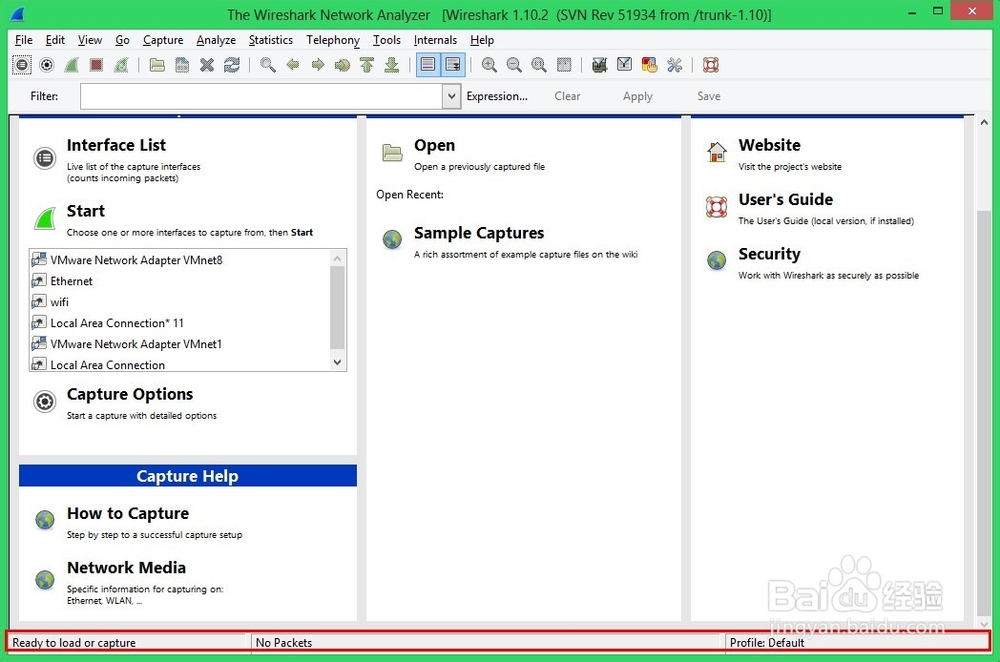Click the green shark fin start capture toolbar icon
1000x662 pixels.
click(71, 64)
